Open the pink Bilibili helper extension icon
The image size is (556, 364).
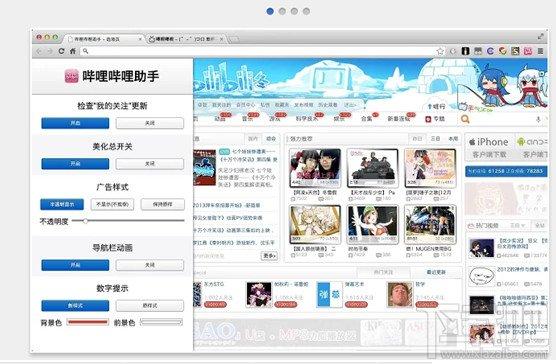click(528, 51)
